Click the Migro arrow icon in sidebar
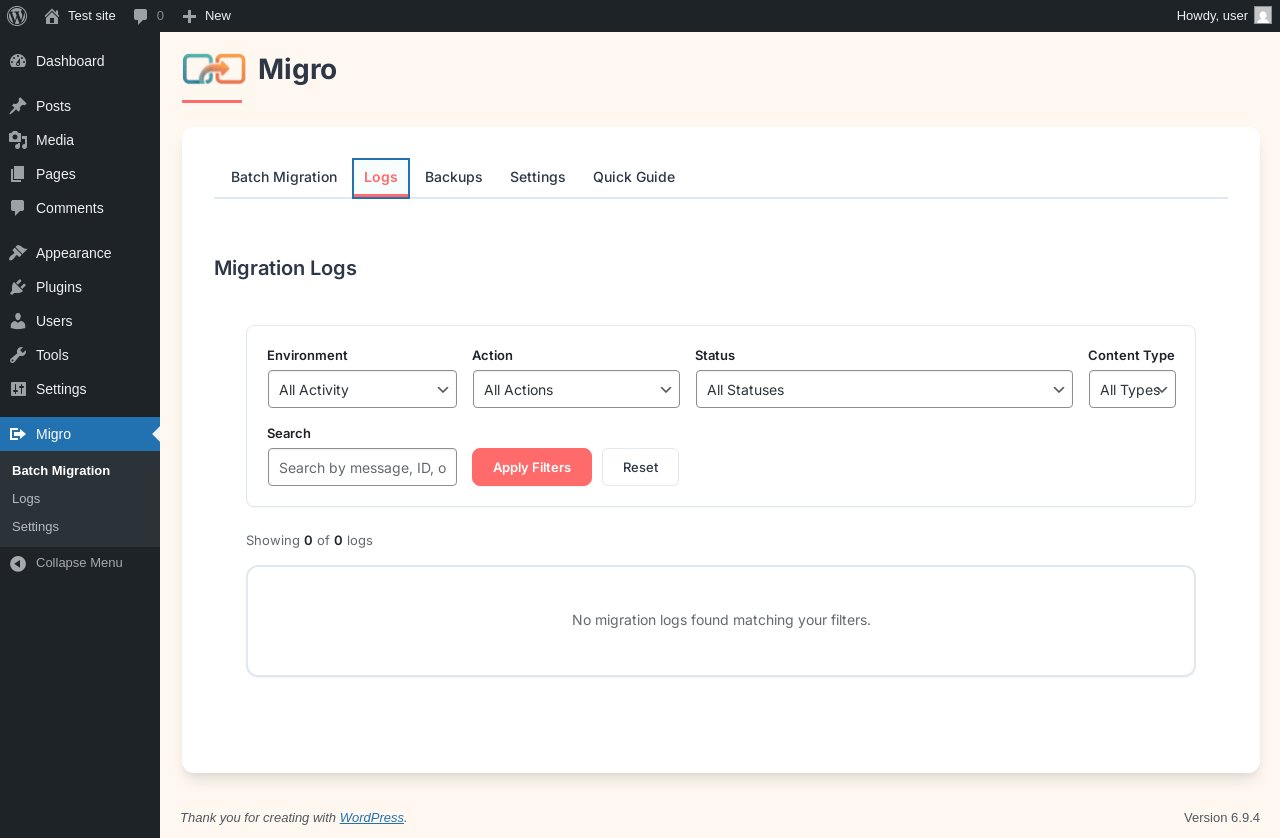Viewport: 1280px width, 838px height. [18, 434]
